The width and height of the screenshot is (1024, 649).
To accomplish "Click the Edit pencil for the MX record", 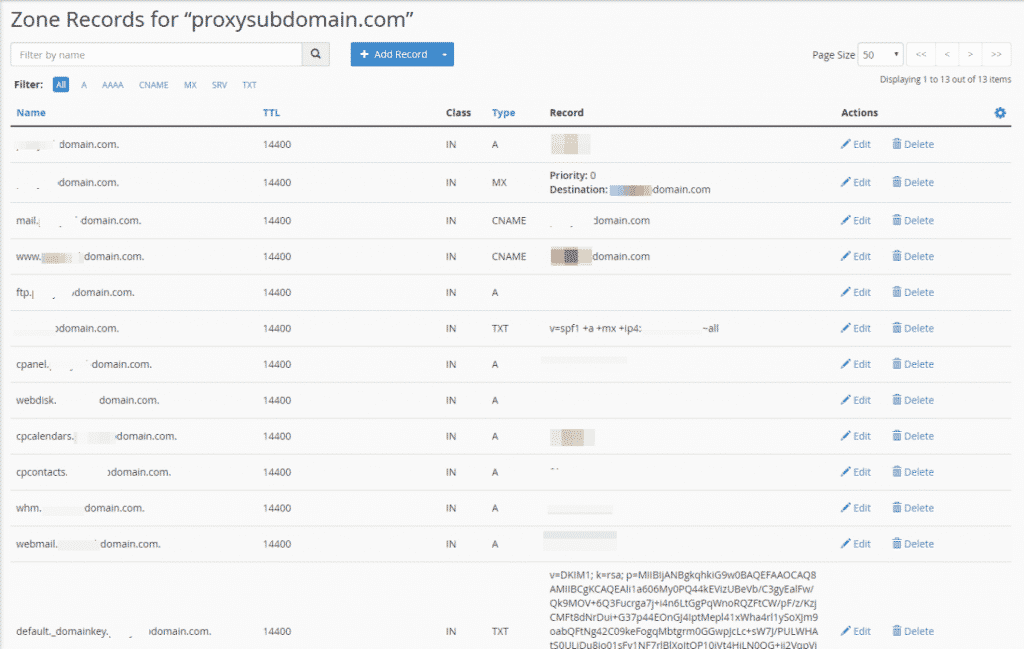I will click(x=855, y=183).
